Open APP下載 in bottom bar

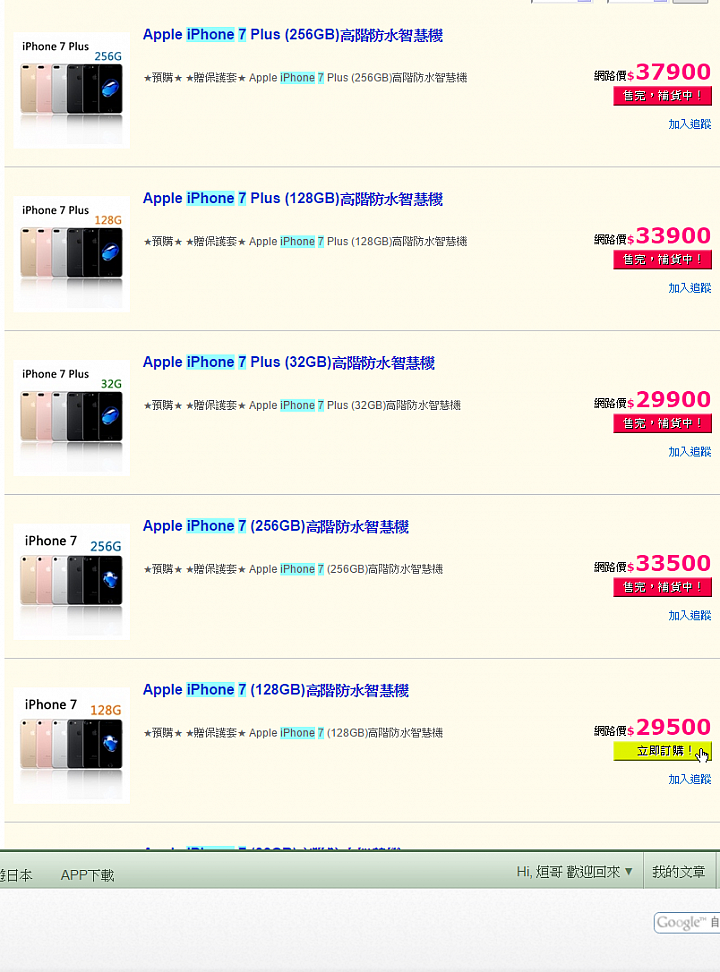point(87,875)
